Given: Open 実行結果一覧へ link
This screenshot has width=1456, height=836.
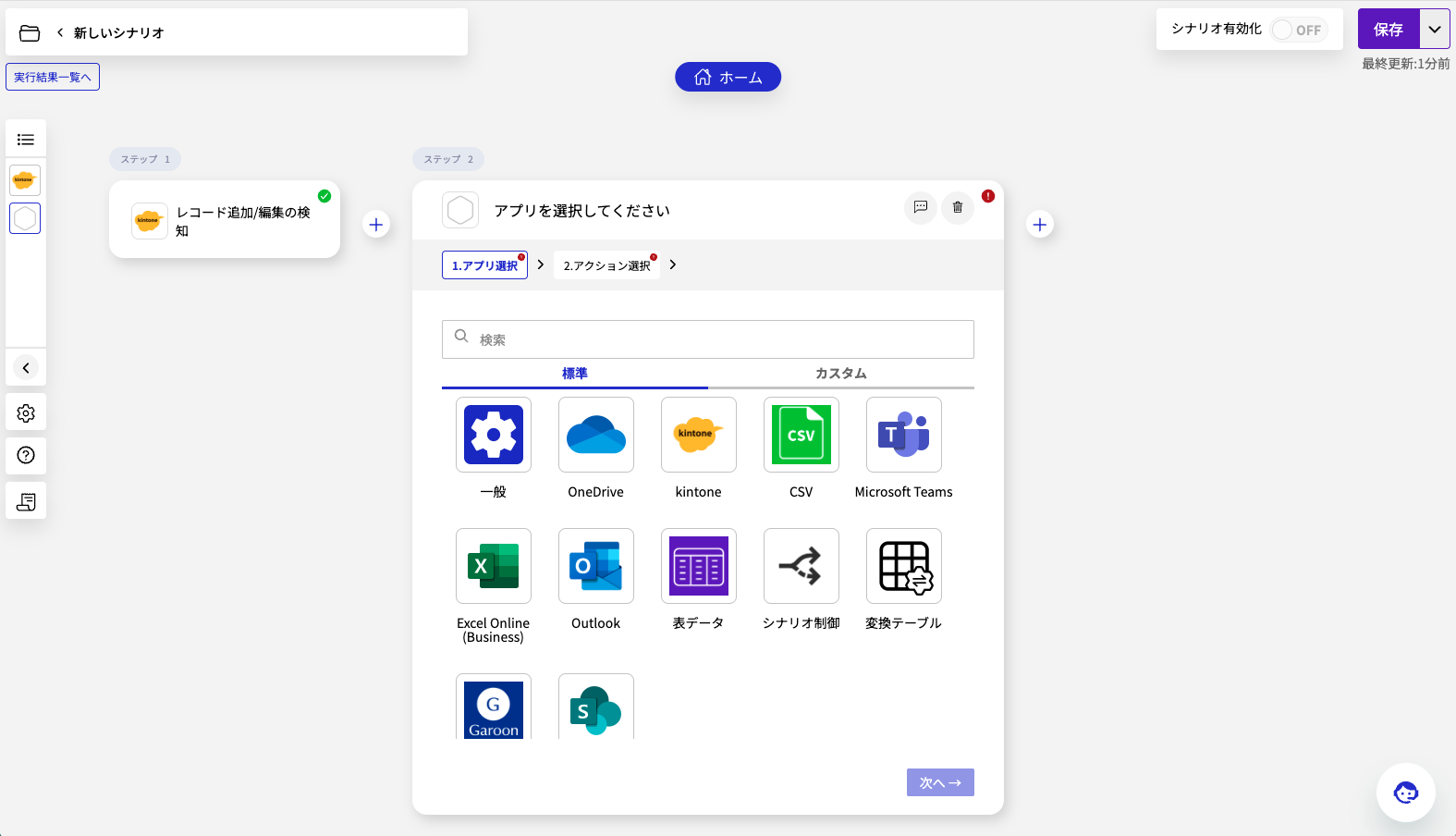Looking at the screenshot, I should pyautogui.click(x=53, y=77).
